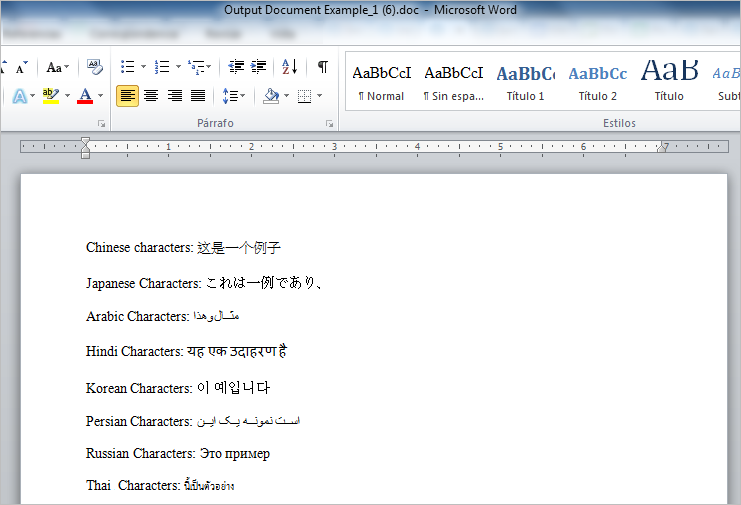The height and width of the screenshot is (505, 741).
Task: Click the clear formatting eraser icon
Action: click(x=95, y=67)
